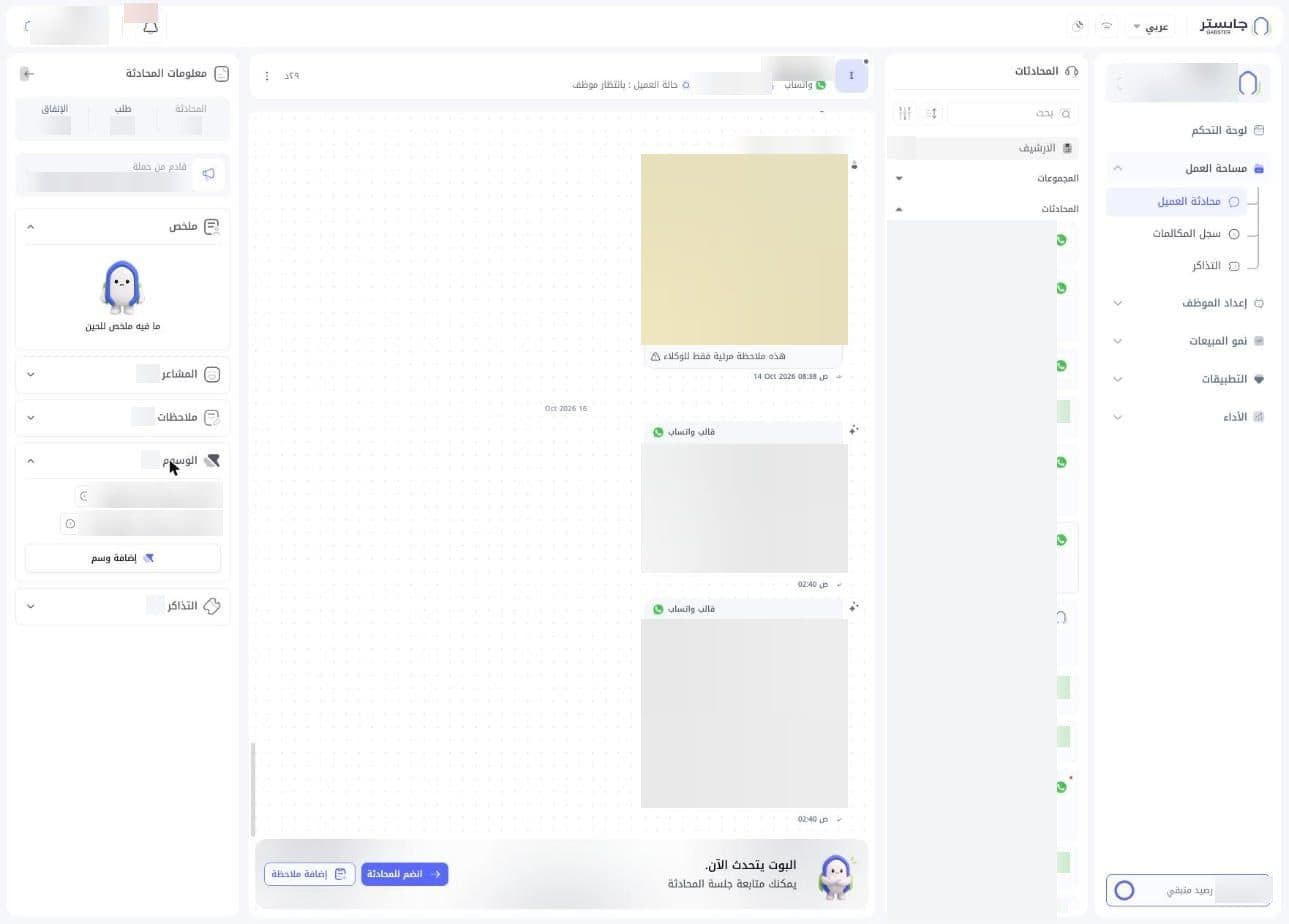Click the chart icon beside the wifi icon
Image resolution: width=1289 pixels, height=924 pixels.
click(1078, 26)
